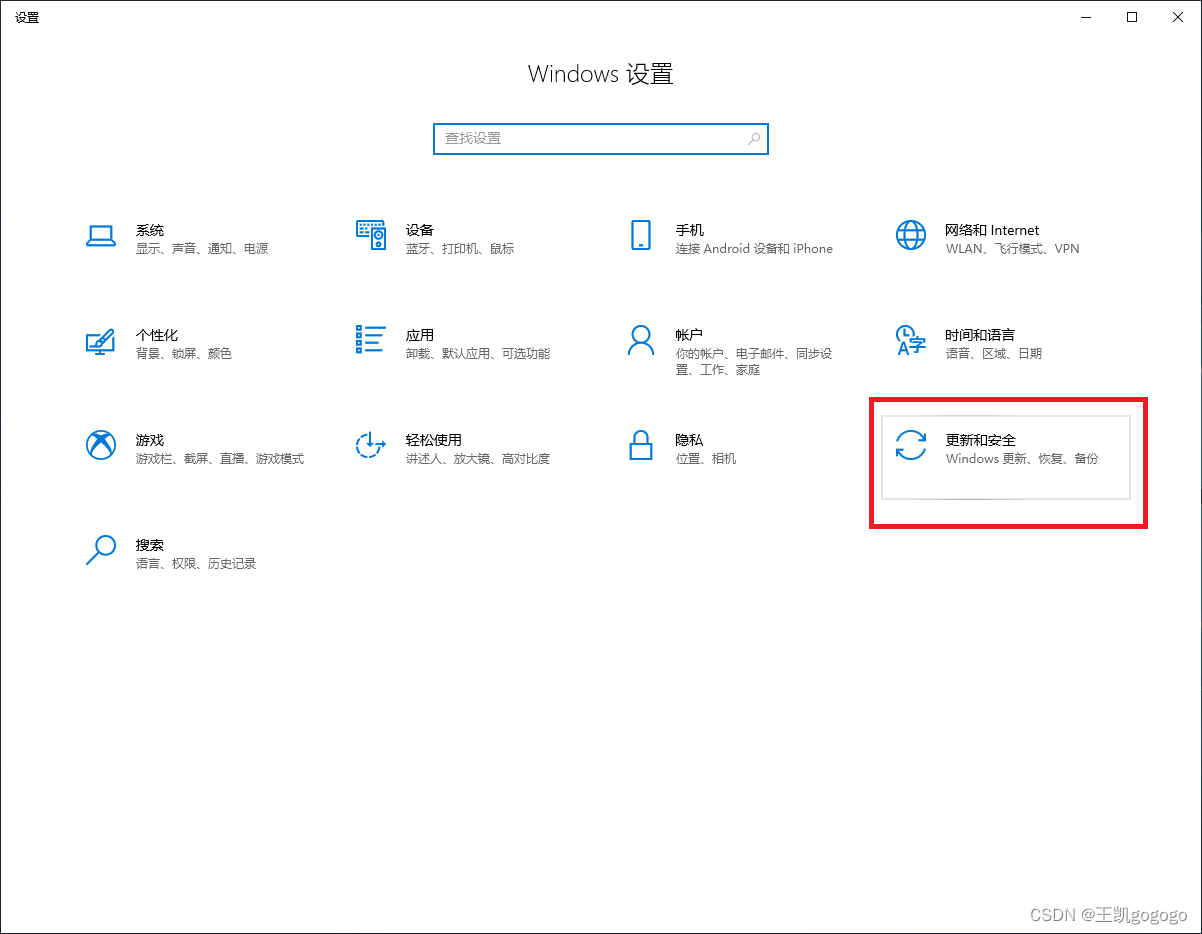Open the 手机 settings title
Viewport: 1202px width, 934px height.
(x=690, y=230)
